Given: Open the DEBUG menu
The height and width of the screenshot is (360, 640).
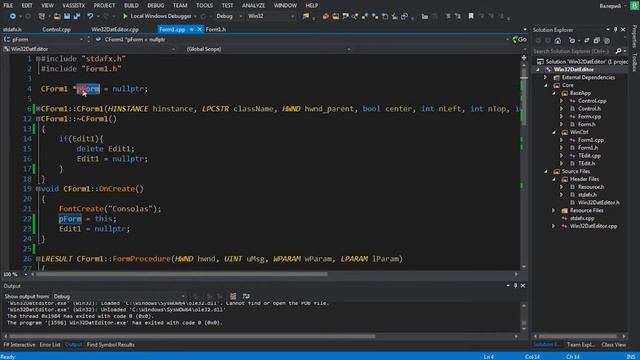Looking at the screenshot, I should 156,5.
